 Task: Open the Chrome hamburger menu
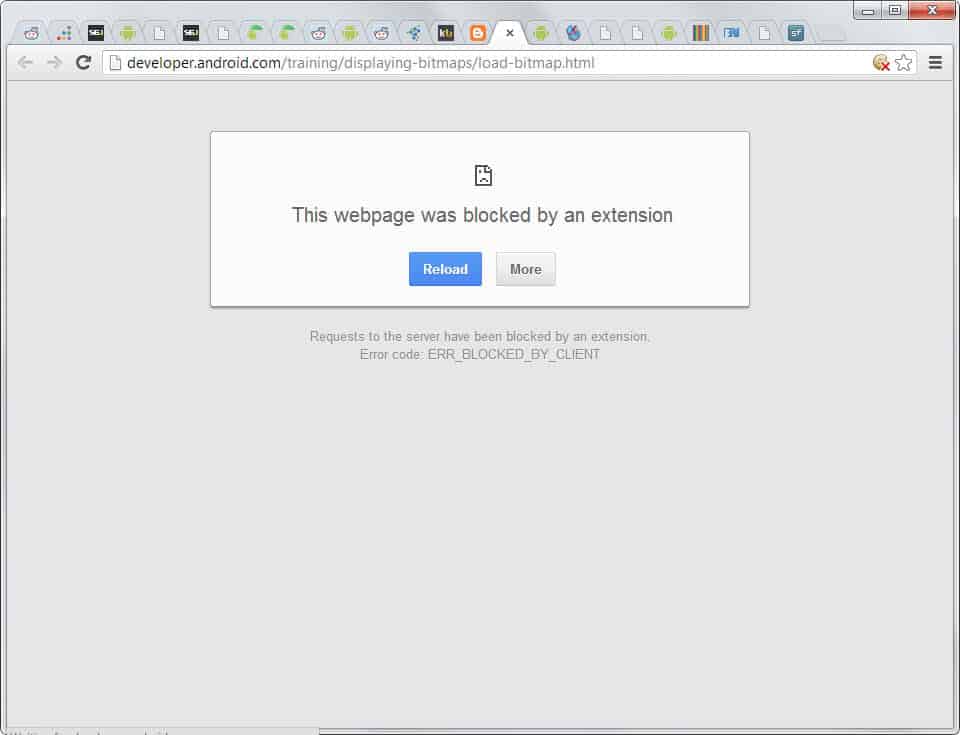935,63
